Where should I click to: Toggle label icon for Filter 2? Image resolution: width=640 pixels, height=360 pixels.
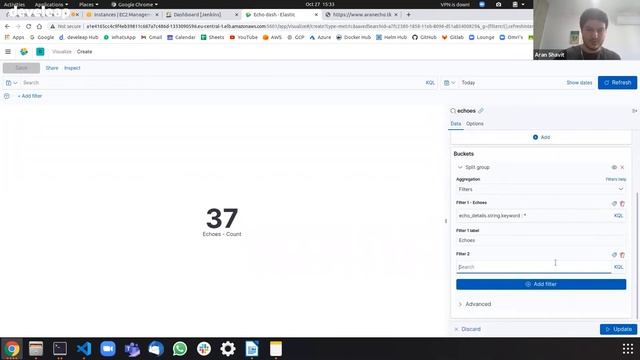pyautogui.click(x=614, y=255)
